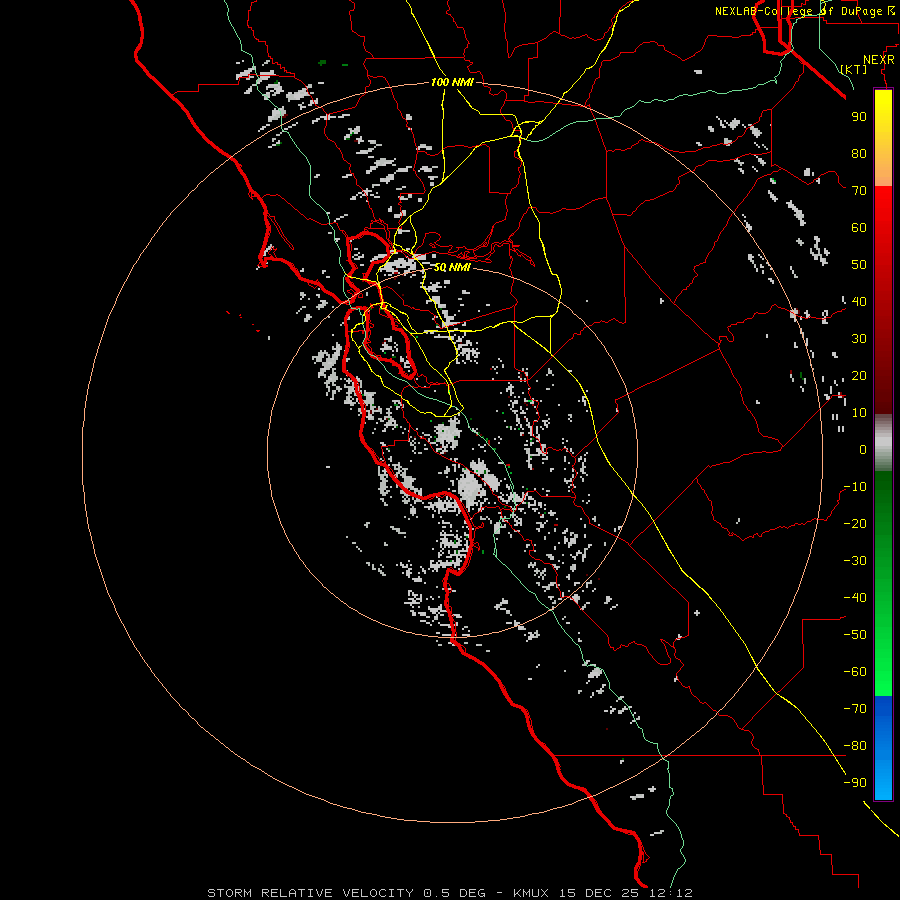Click the "15 DEC 25" date in footer
The height and width of the screenshot is (900, 900).
click(600, 893)
